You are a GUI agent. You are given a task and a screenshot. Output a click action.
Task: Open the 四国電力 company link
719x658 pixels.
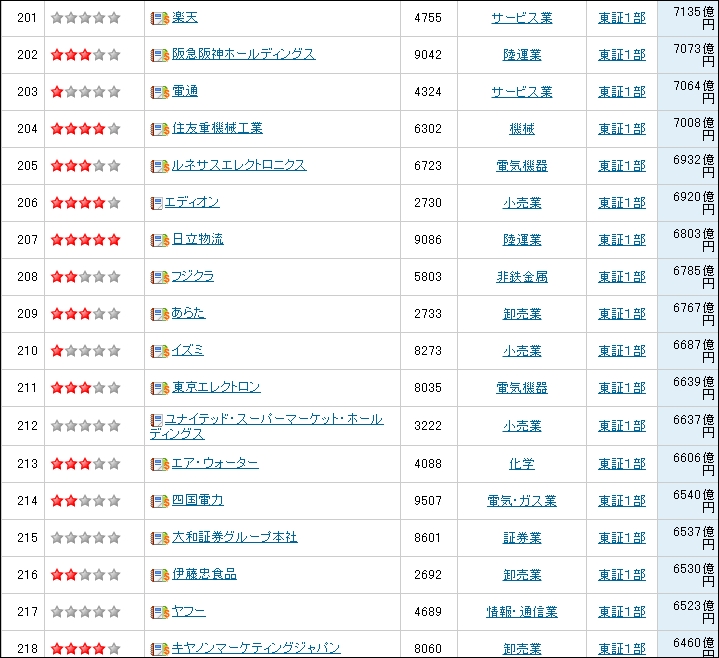pos(198,500)
